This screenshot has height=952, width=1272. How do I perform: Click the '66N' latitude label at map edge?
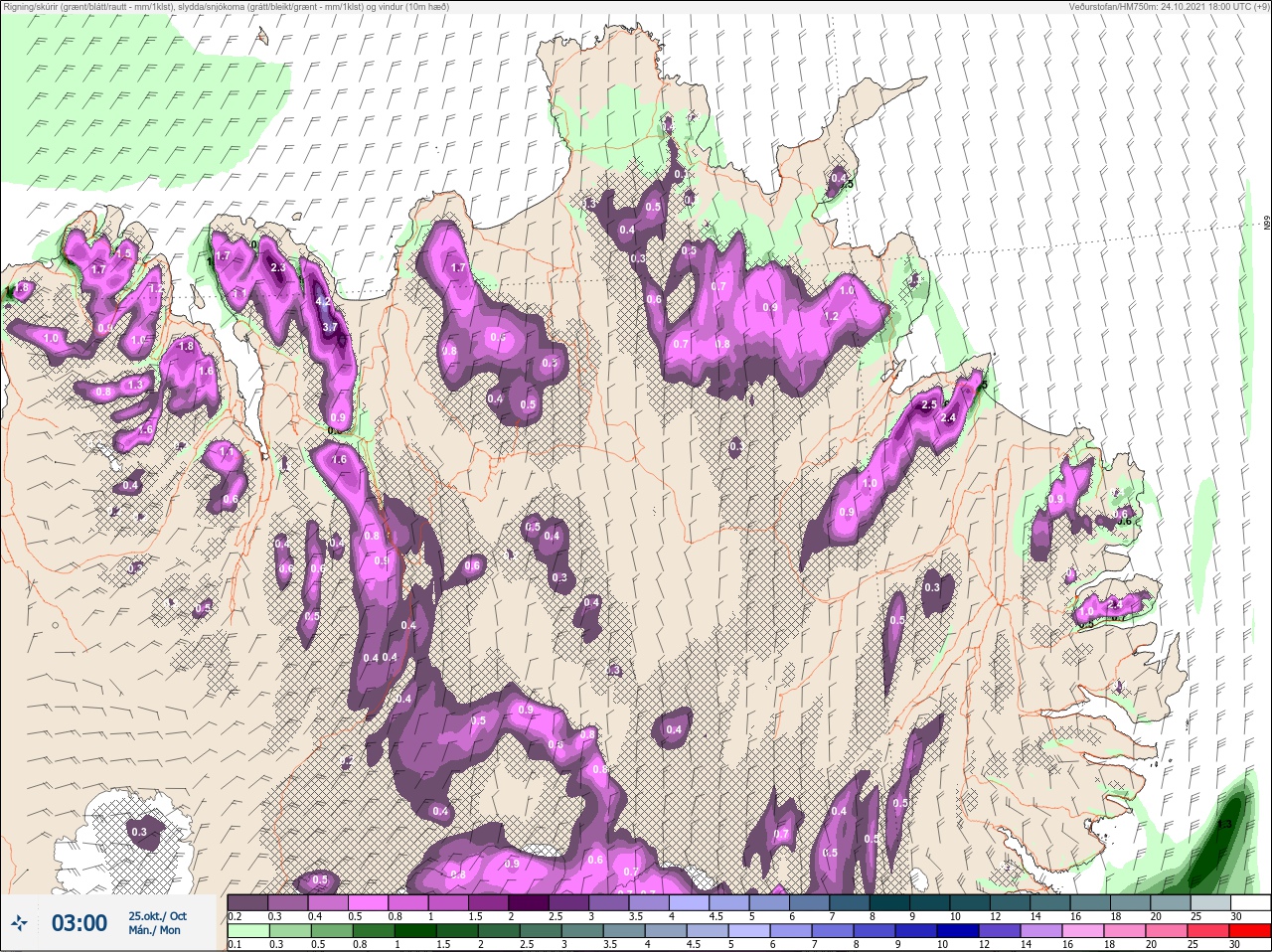1267,224
